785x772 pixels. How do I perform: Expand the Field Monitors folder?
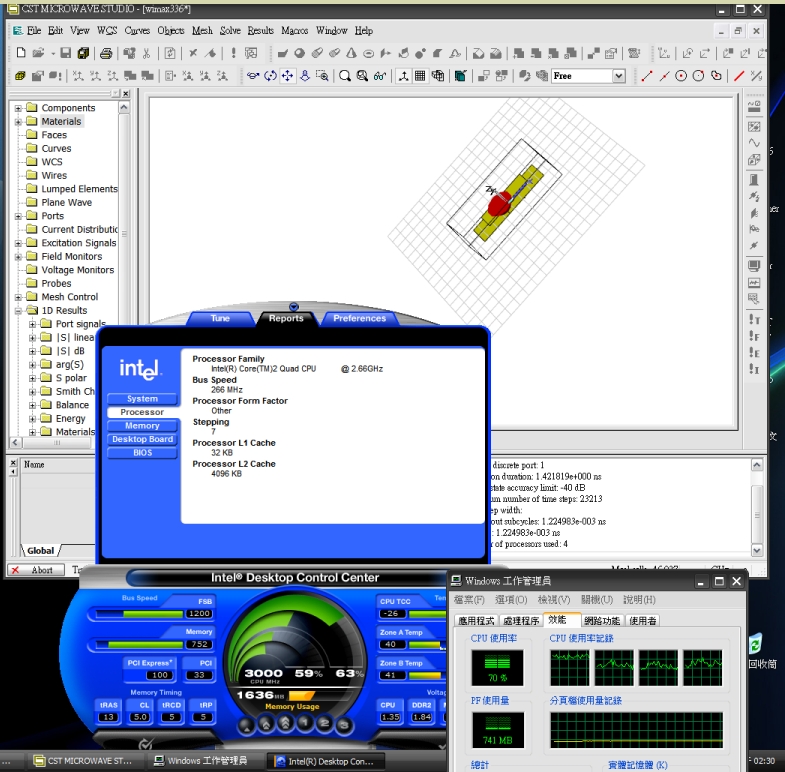[x=18, y=257]
